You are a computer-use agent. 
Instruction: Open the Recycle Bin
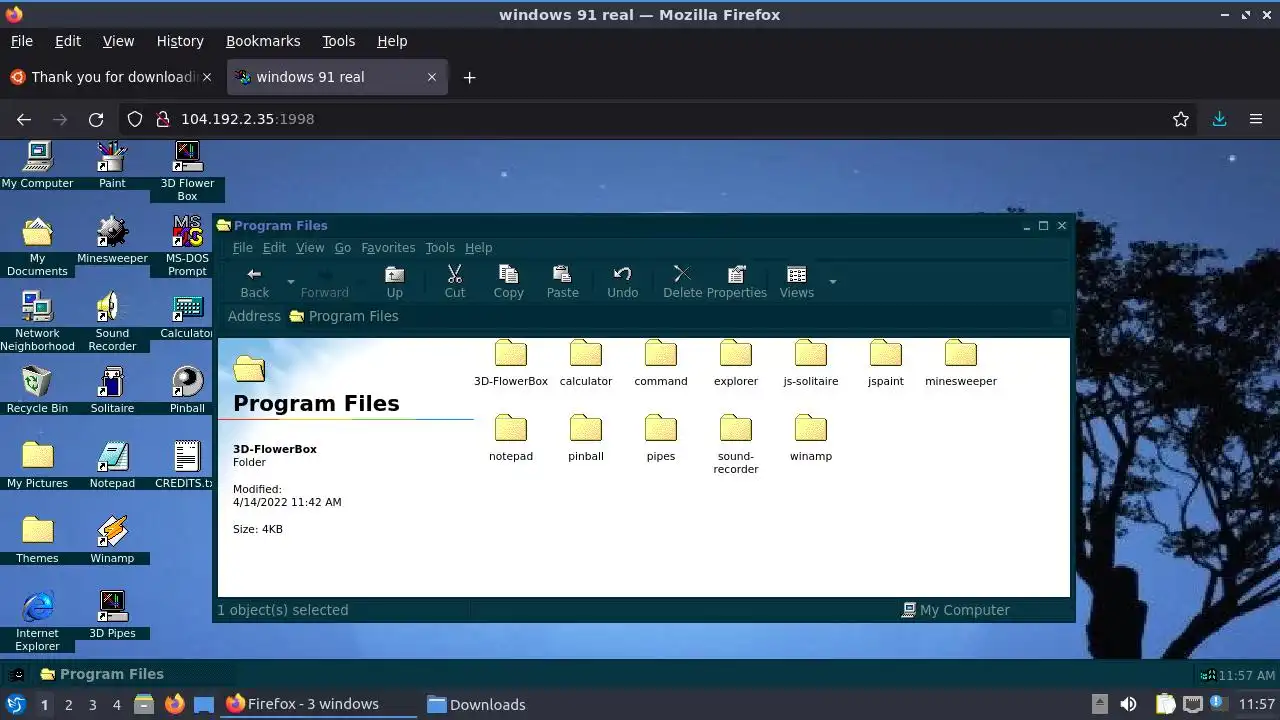[x=37, y=390]
